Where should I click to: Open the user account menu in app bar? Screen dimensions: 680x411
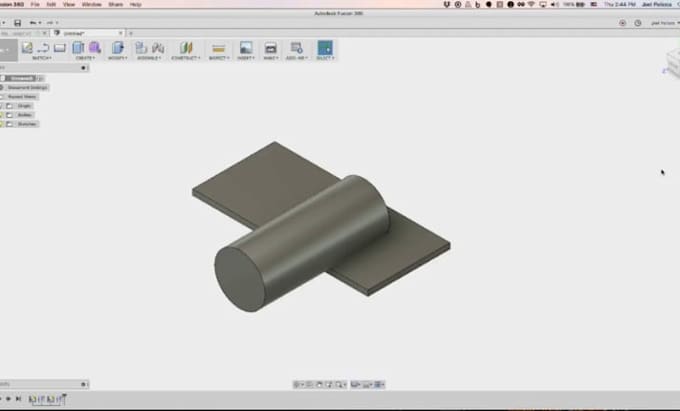pos(664,23)
